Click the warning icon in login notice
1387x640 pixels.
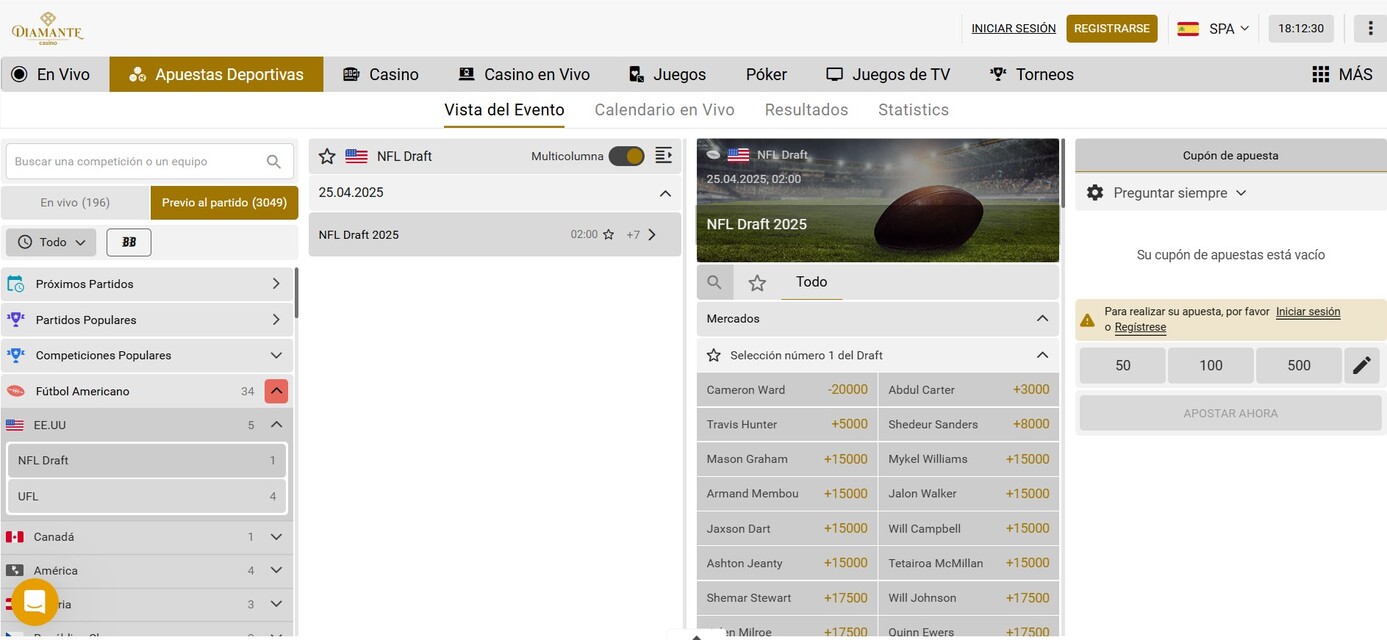1087,320
